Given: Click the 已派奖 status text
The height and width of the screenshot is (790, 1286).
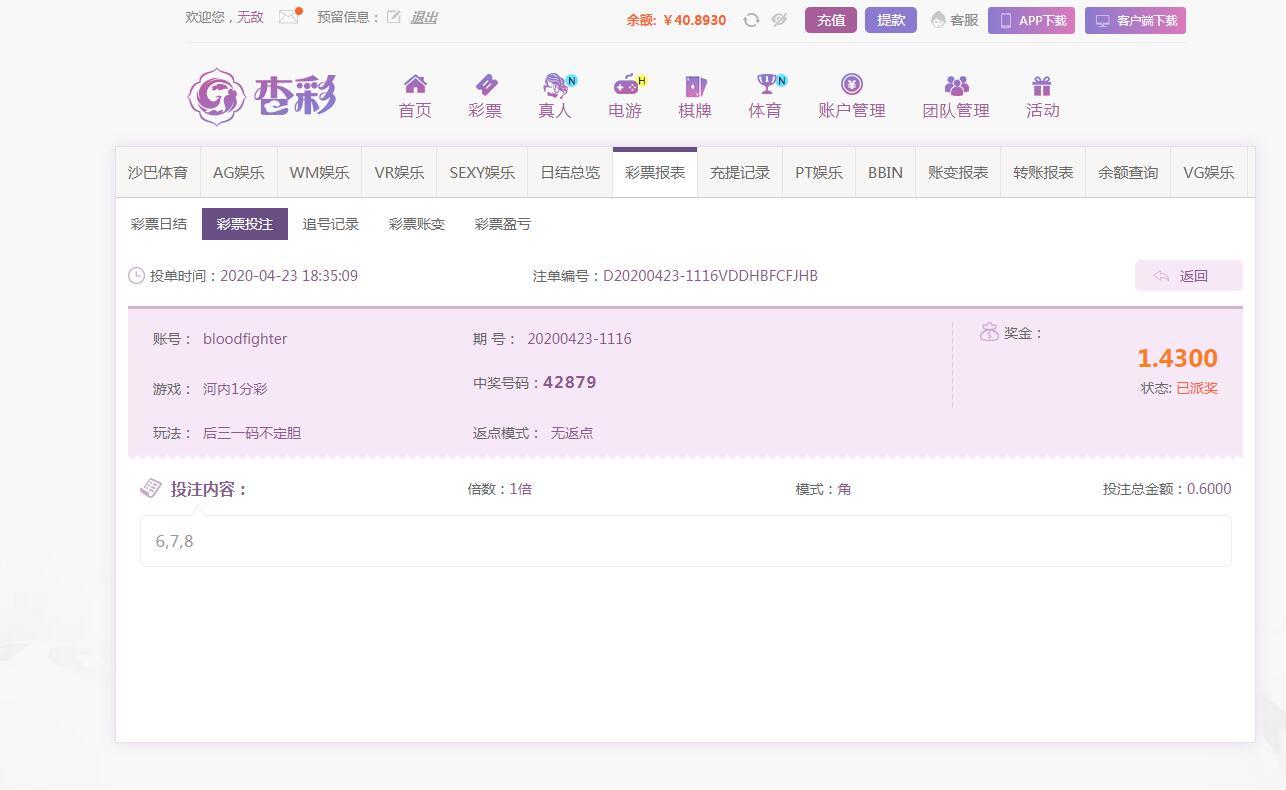Looking at the screenshot, I should pos(1197,388).
